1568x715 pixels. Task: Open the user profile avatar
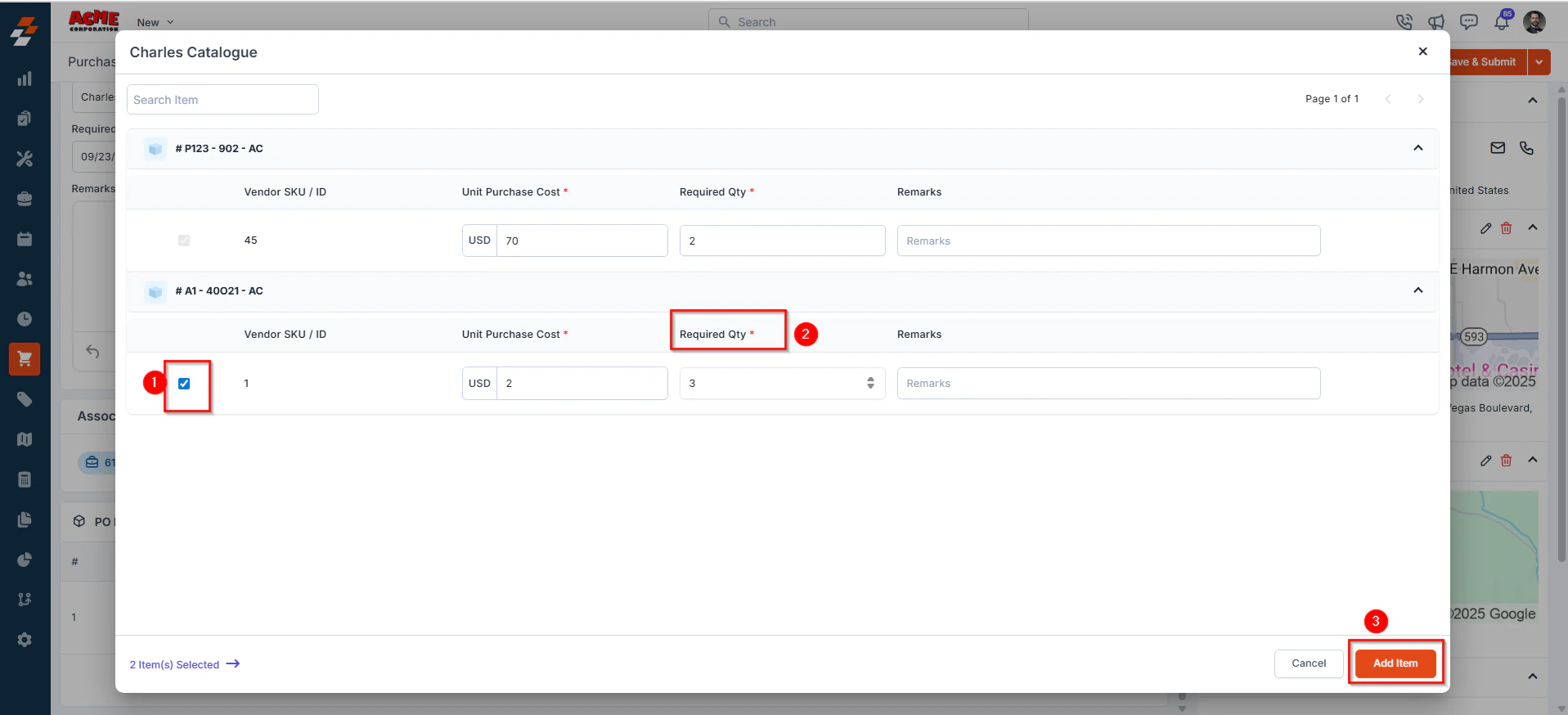(1534, 22)
